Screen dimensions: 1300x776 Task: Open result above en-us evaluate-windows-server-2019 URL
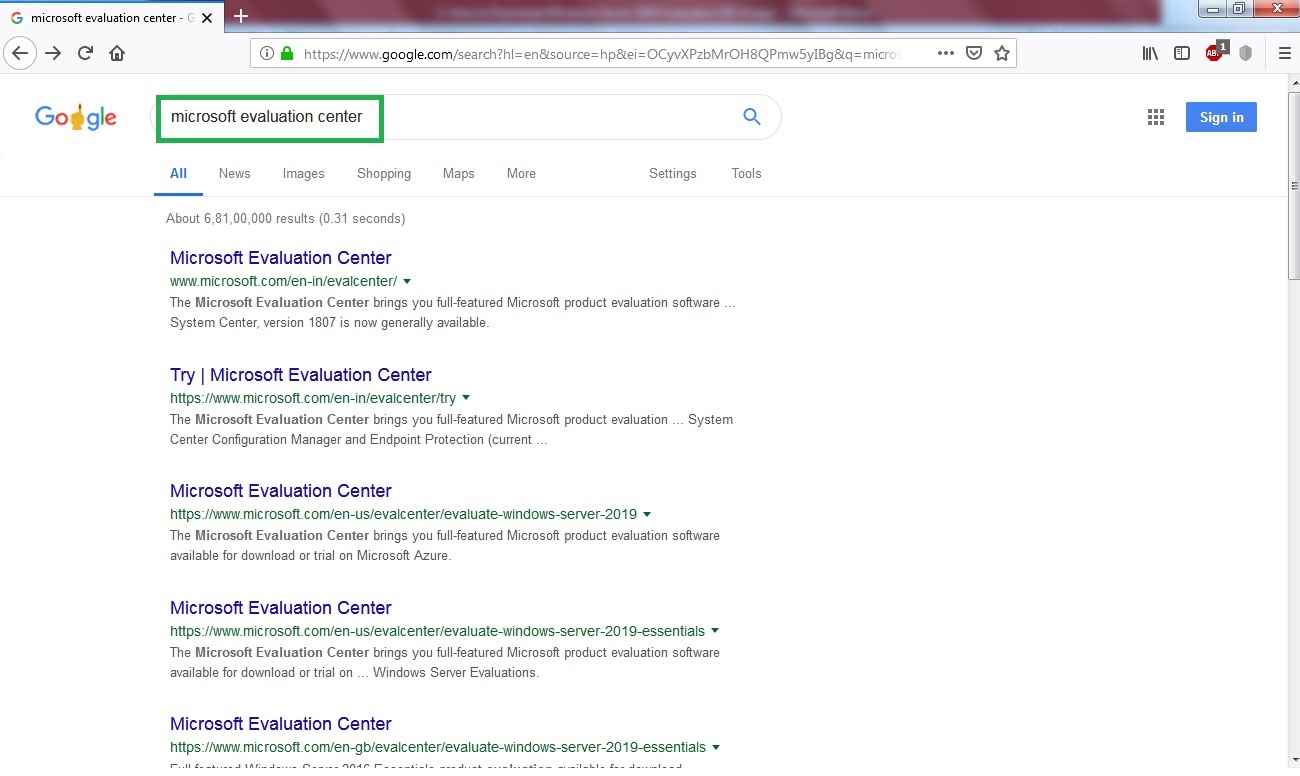point(281,491)
